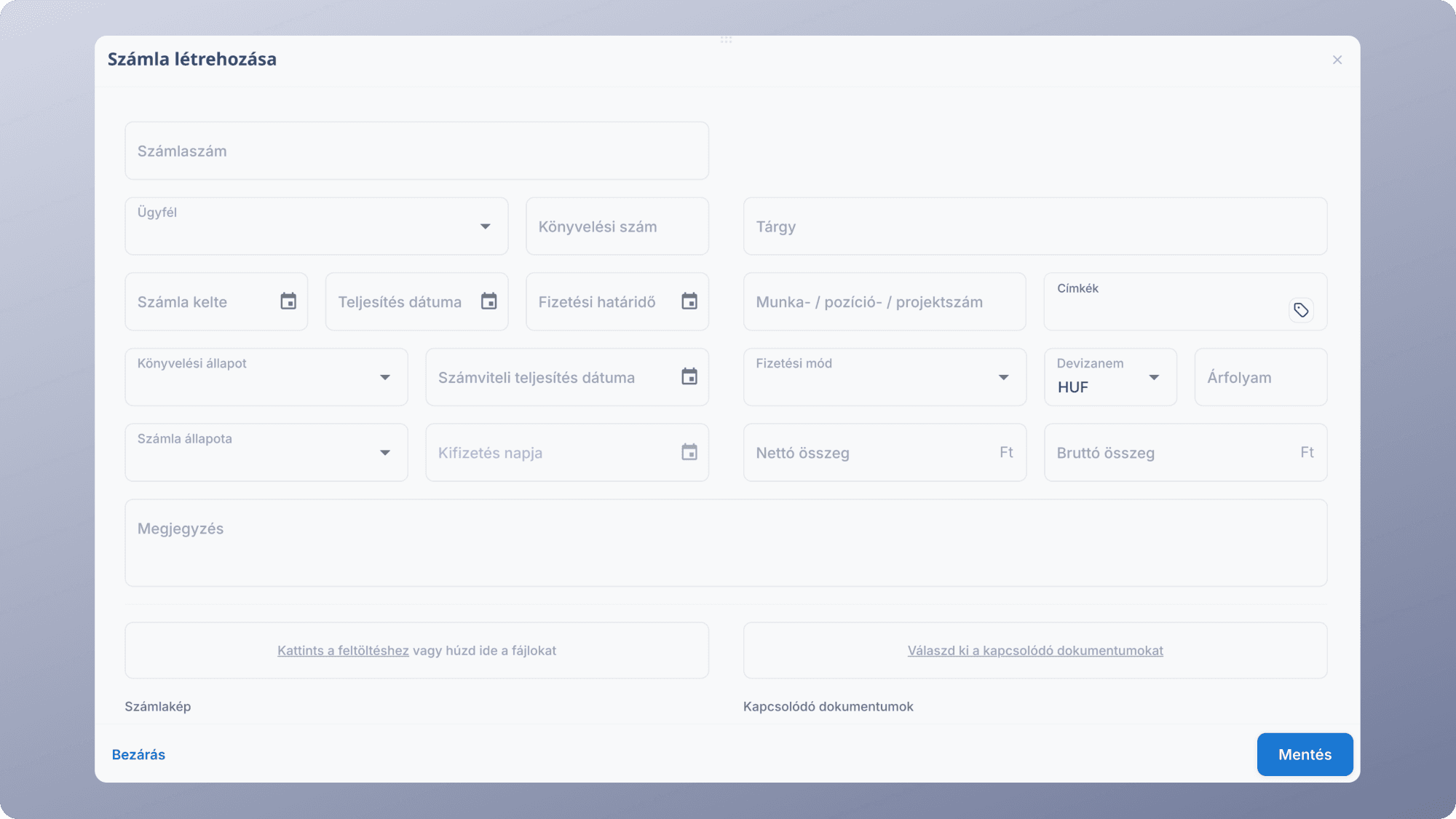Click the Kattints a feltöltéshez link

coord(343,650)
